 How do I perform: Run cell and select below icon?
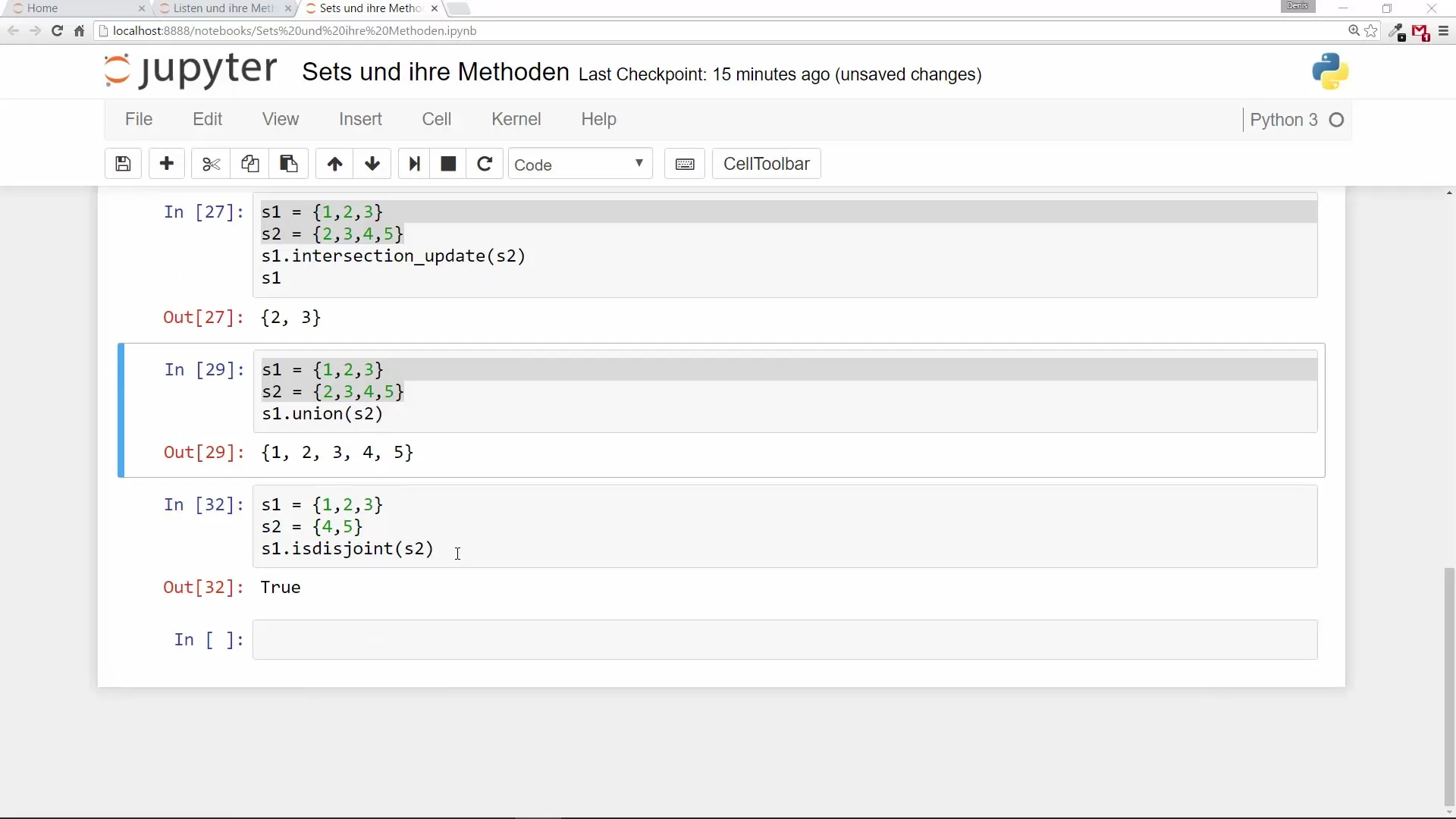pyautogui.click(x=414, y=164)
